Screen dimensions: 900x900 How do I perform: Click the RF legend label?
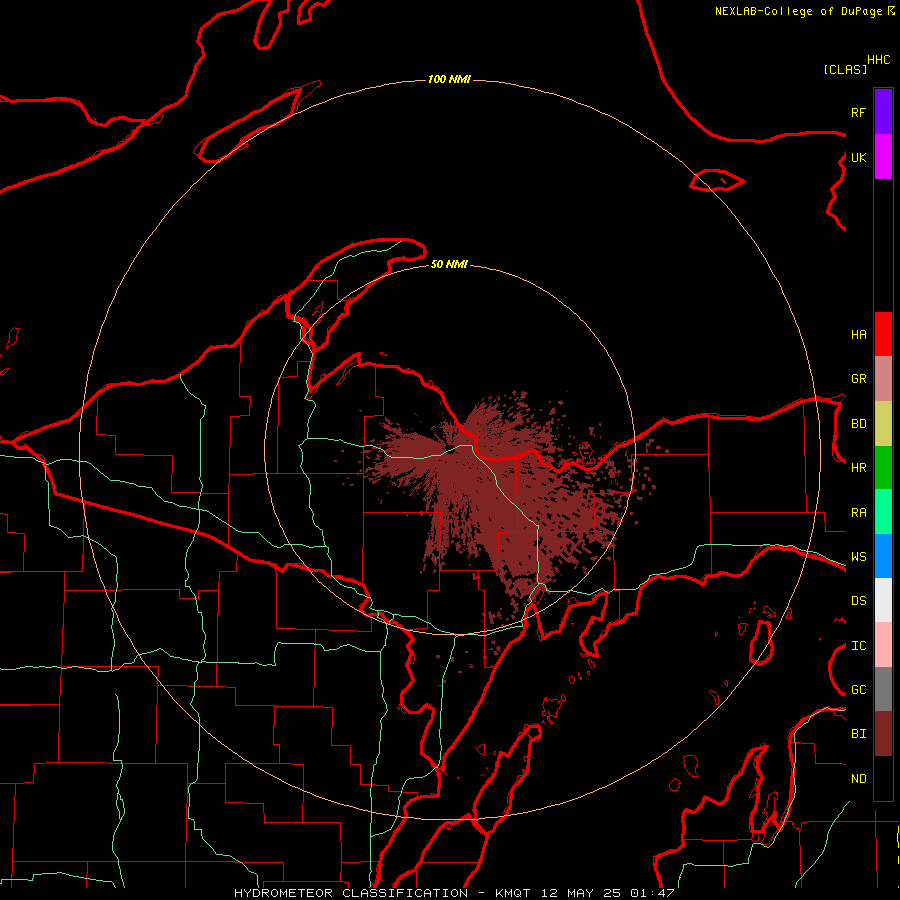pyautogui.click(x=858, y=112)
